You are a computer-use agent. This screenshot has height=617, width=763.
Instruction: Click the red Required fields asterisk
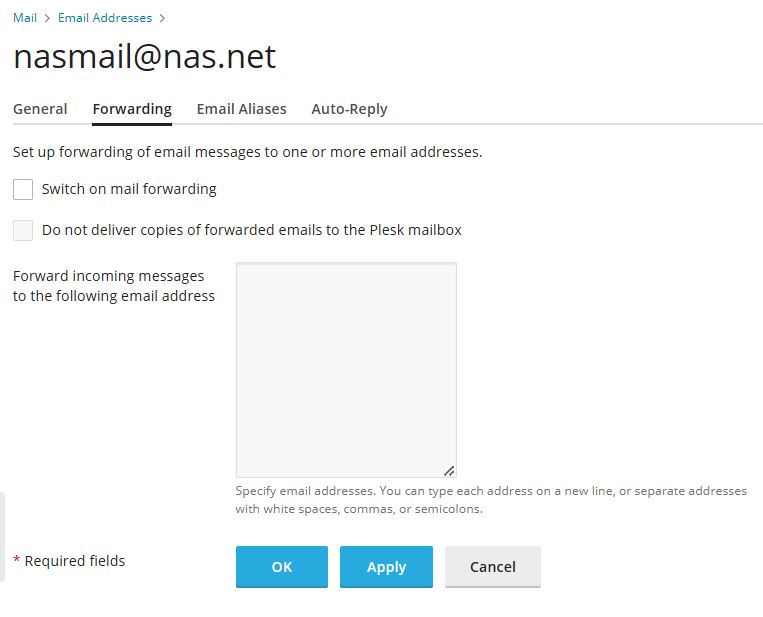click(x=16, y=561)
